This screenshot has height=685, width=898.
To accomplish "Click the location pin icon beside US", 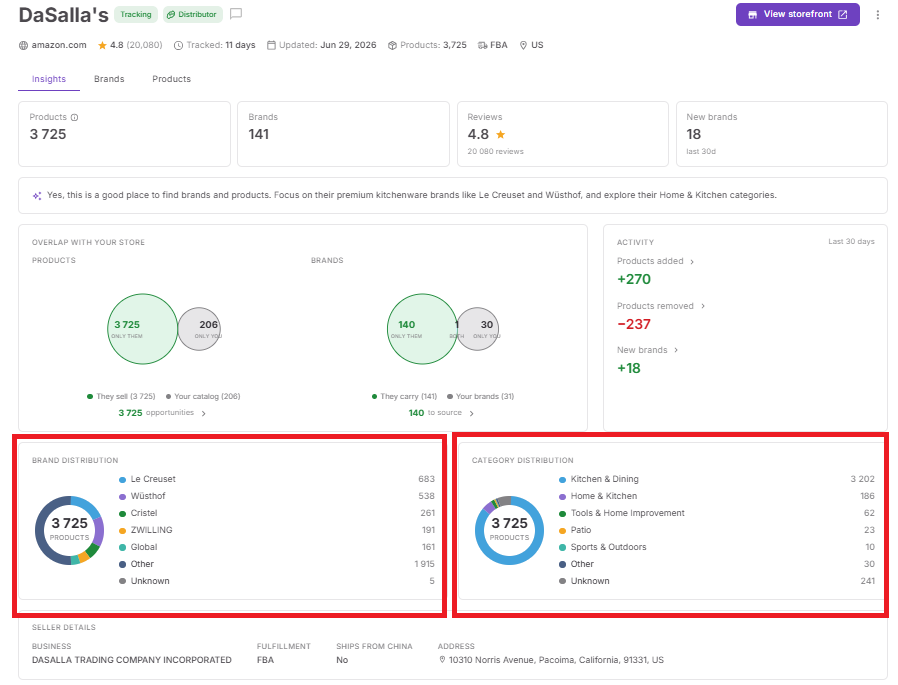I will tap(523, 45).
